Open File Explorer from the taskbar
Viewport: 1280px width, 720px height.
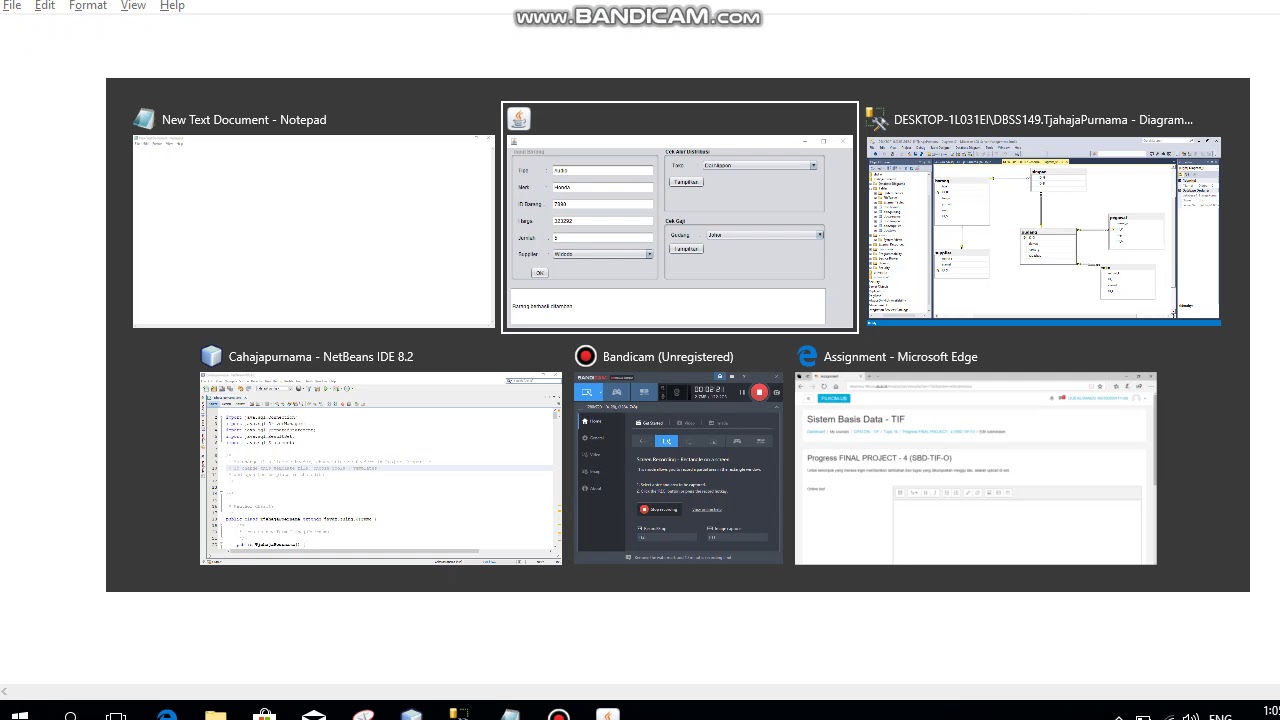pos(215,714)
